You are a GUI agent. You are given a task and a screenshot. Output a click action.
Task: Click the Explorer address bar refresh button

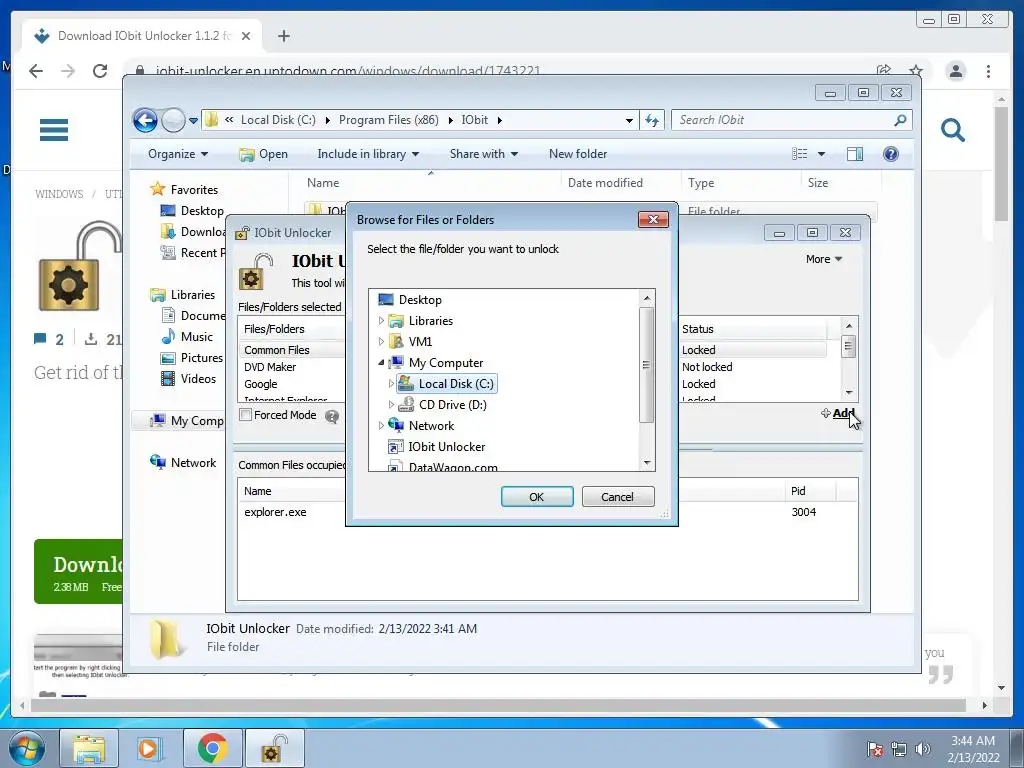coord(652,120)
